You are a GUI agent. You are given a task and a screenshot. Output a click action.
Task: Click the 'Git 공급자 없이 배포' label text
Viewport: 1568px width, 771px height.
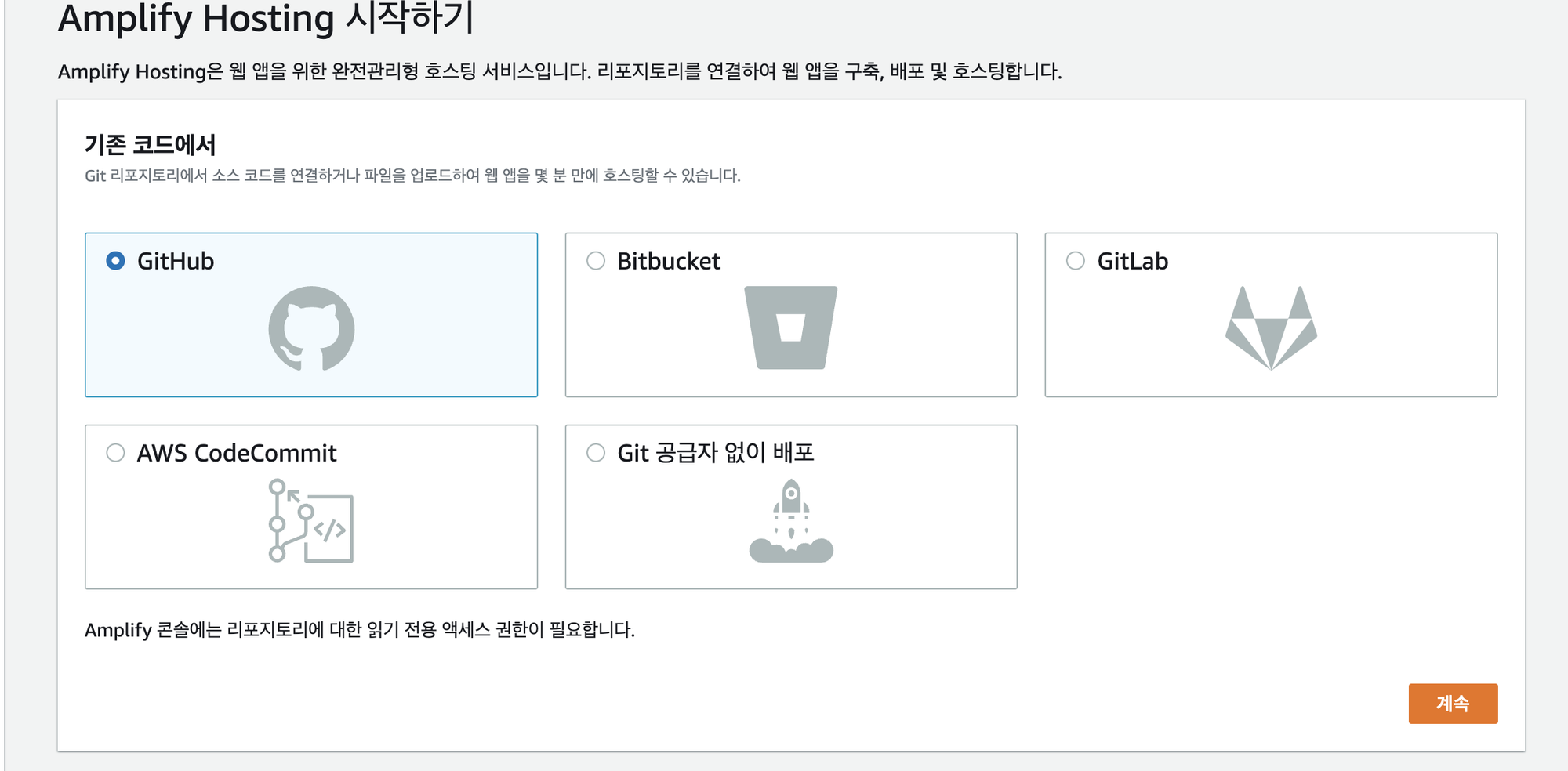tap(715, 453)
